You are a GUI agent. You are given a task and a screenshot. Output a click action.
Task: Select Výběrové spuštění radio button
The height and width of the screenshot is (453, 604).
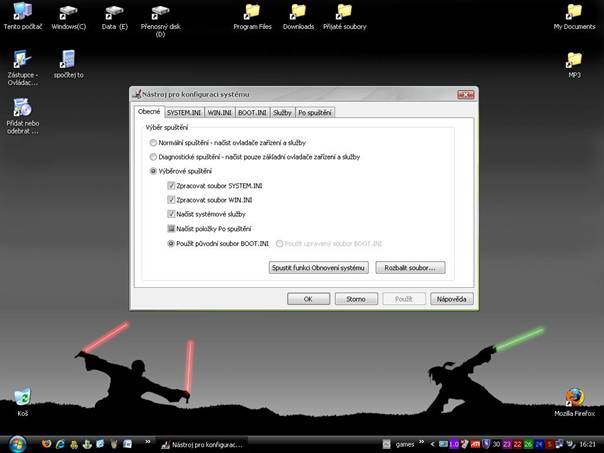[153, 171]
